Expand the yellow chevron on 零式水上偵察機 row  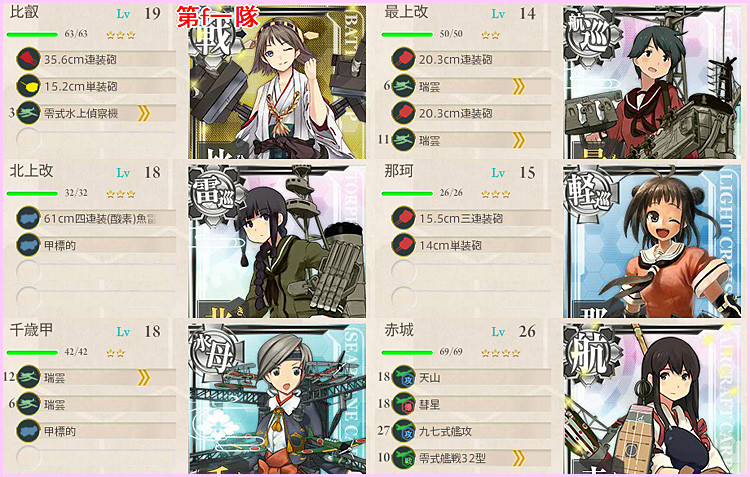(143, 113)
